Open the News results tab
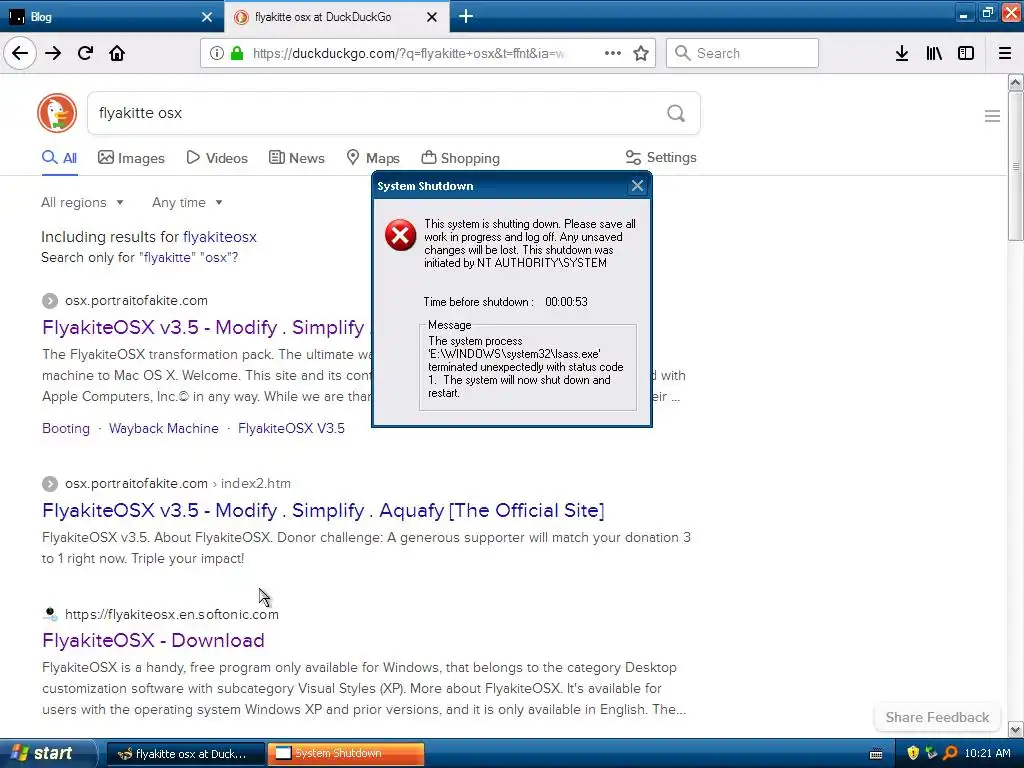 coord(297,158)
